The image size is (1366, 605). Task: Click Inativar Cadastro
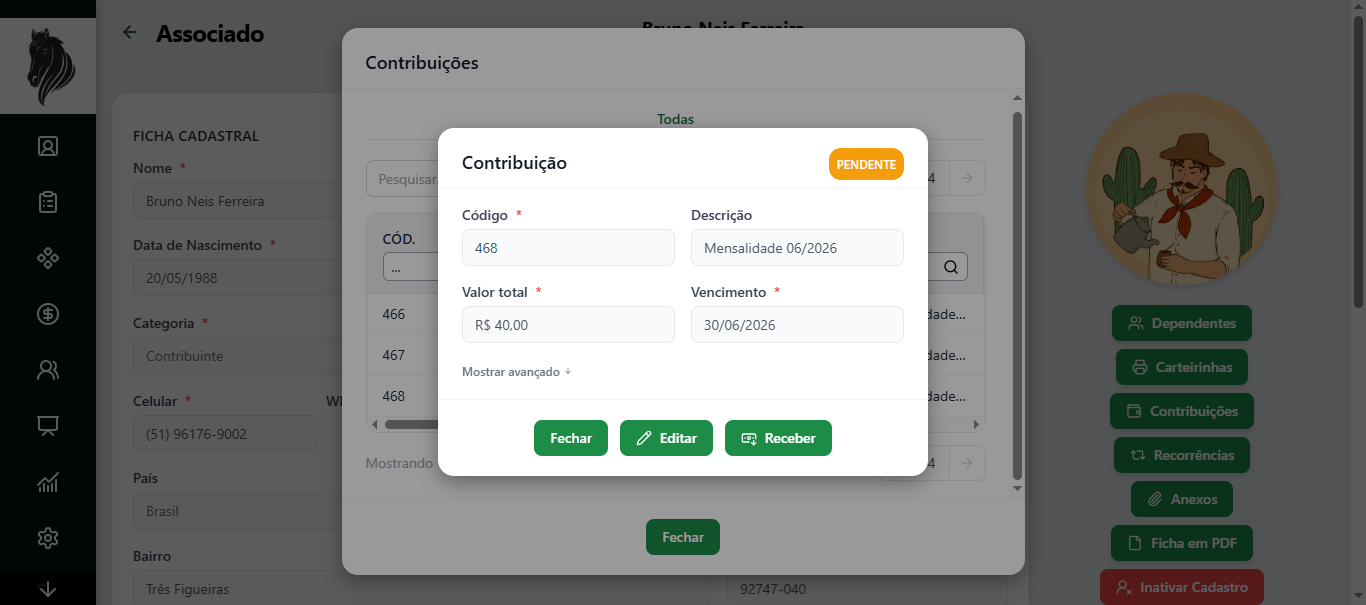[1182, 587]
